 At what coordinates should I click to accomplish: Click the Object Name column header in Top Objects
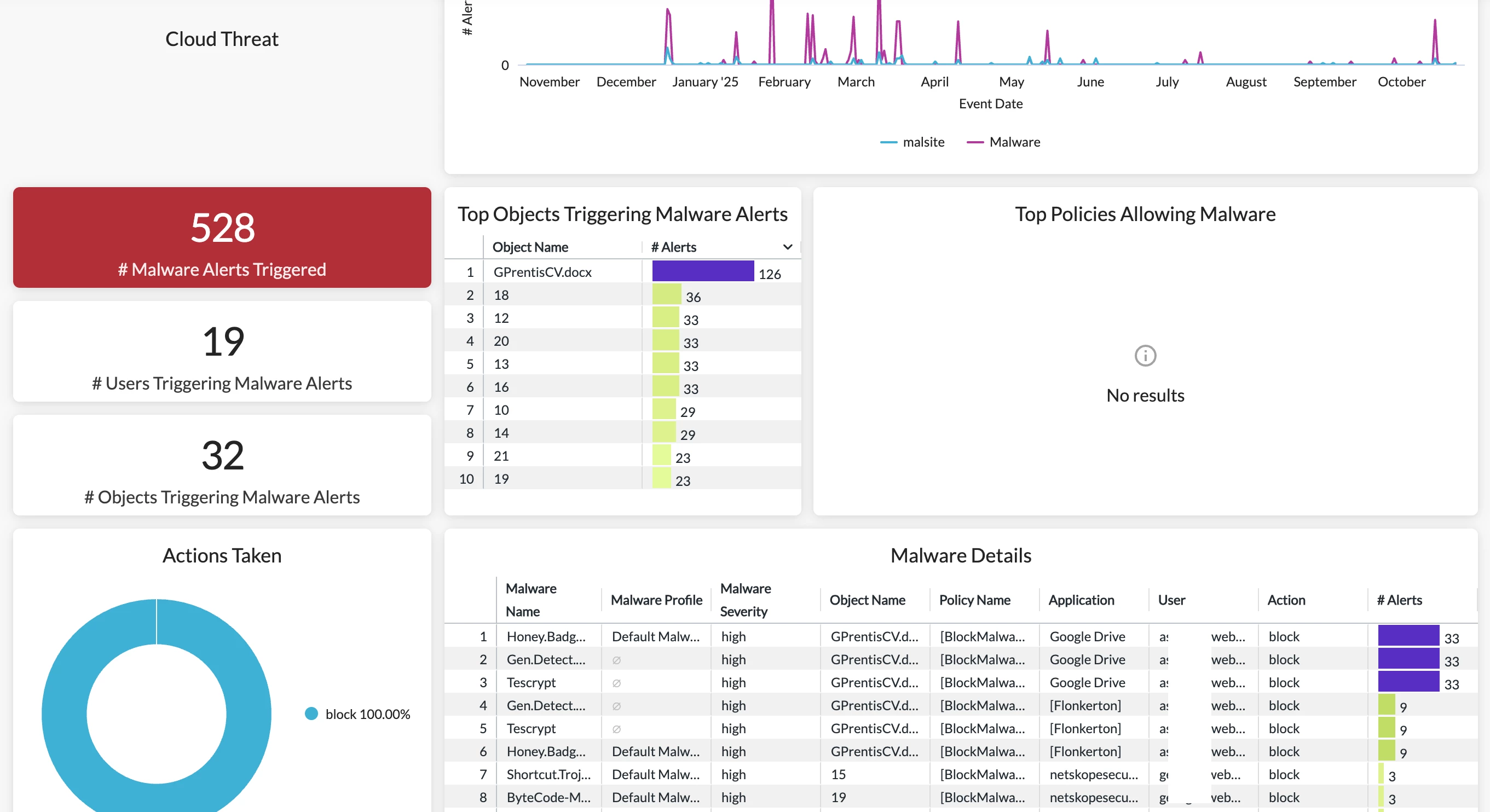pos(530,247)
